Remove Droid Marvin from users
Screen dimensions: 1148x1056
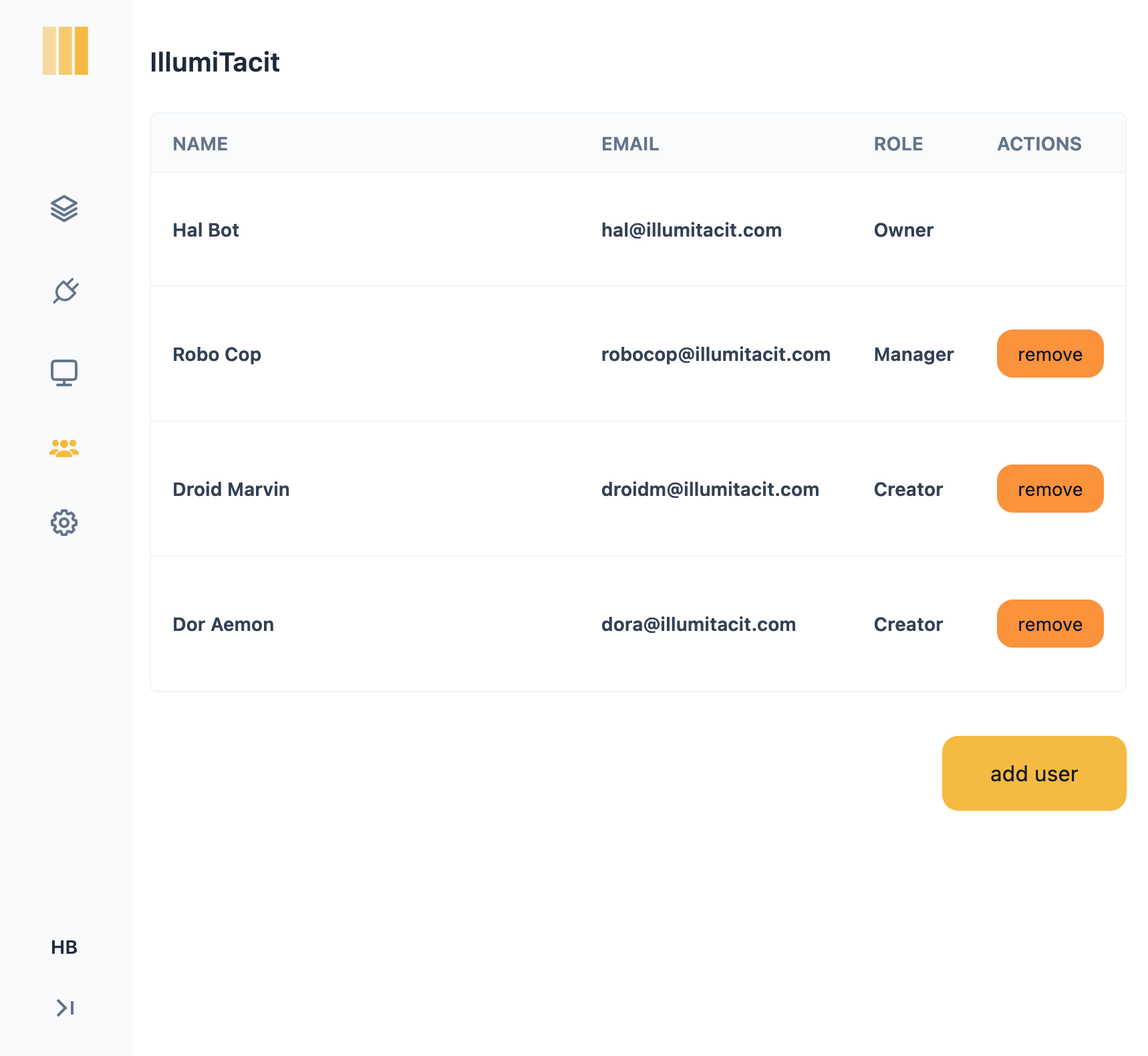pos(1049,489)
